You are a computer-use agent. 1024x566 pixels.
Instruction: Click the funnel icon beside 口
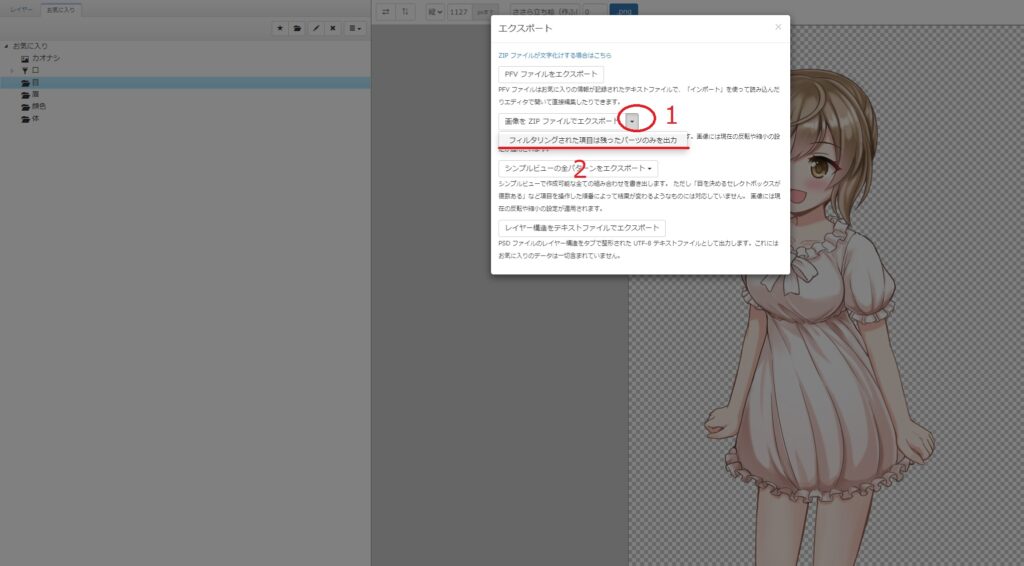tap(25, 71)
